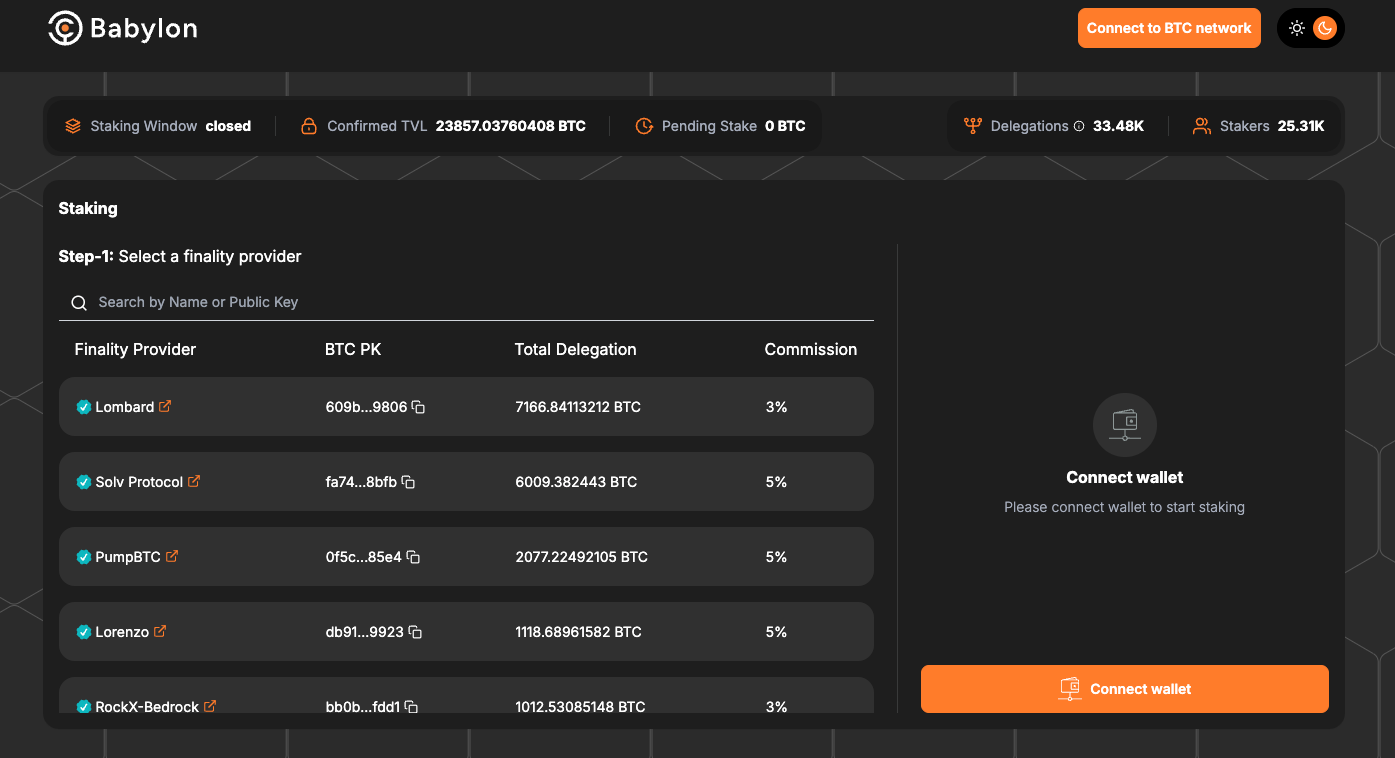The image size is (1395, 758).
Task: Open Lombard external link icon
Action: coord(166,406)
